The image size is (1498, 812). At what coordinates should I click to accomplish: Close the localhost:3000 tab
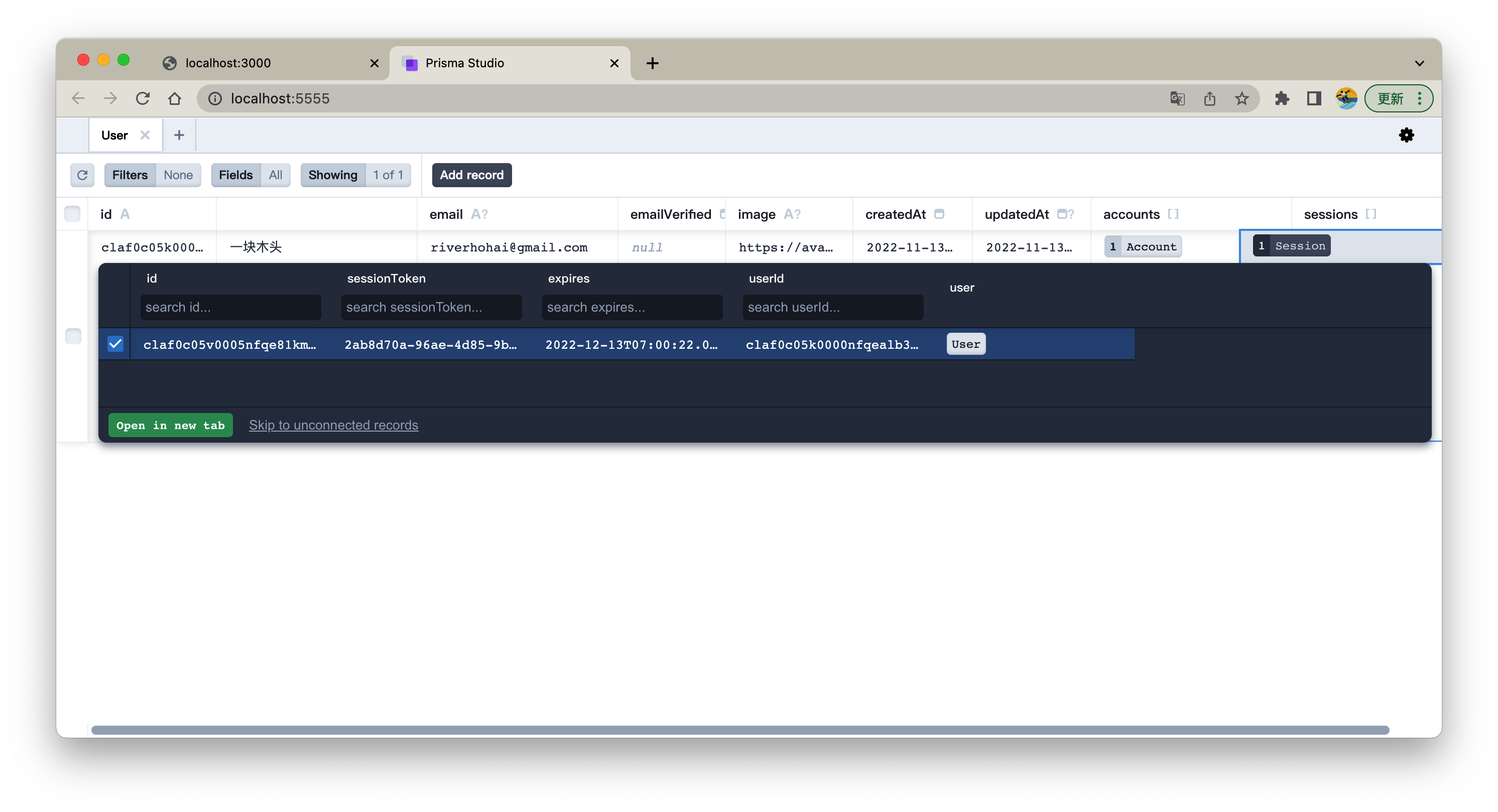[x=374, y=63]
